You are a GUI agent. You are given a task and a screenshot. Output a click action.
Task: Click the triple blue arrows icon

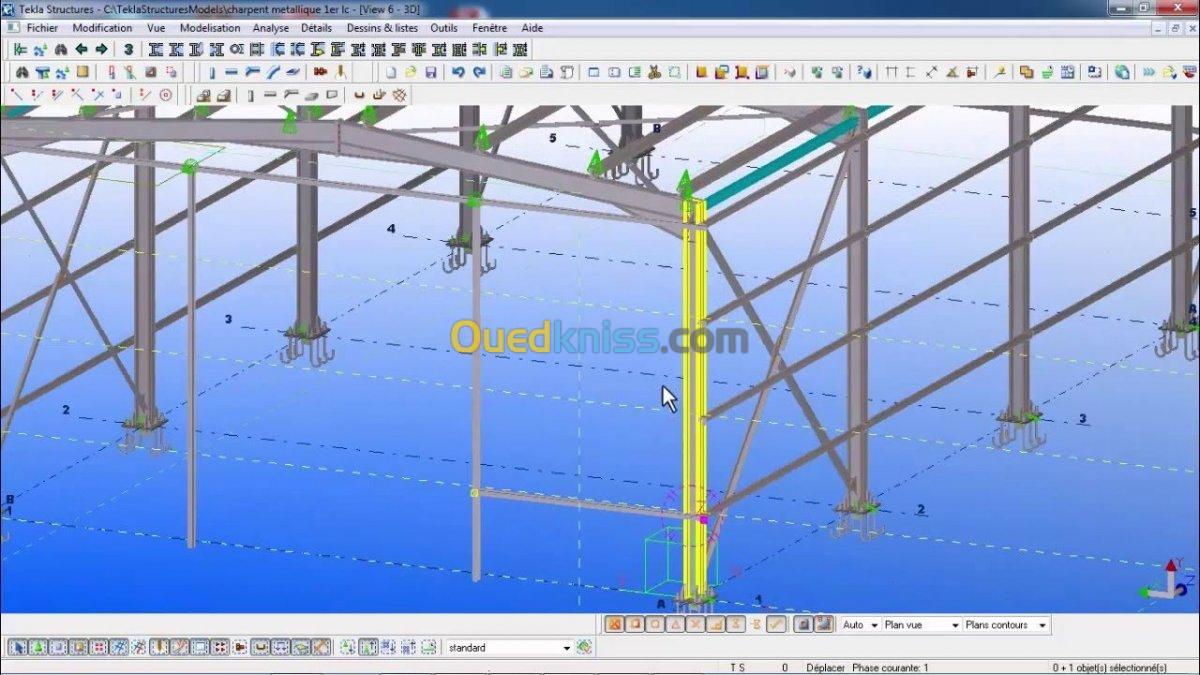[x=1149, y=72]
